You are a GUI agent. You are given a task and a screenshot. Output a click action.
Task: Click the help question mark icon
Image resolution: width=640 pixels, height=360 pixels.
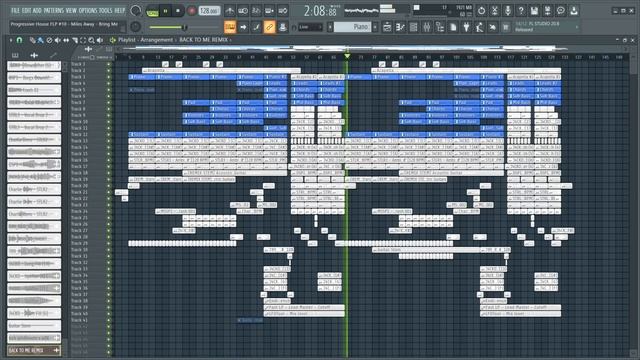[x=521, y=11]
